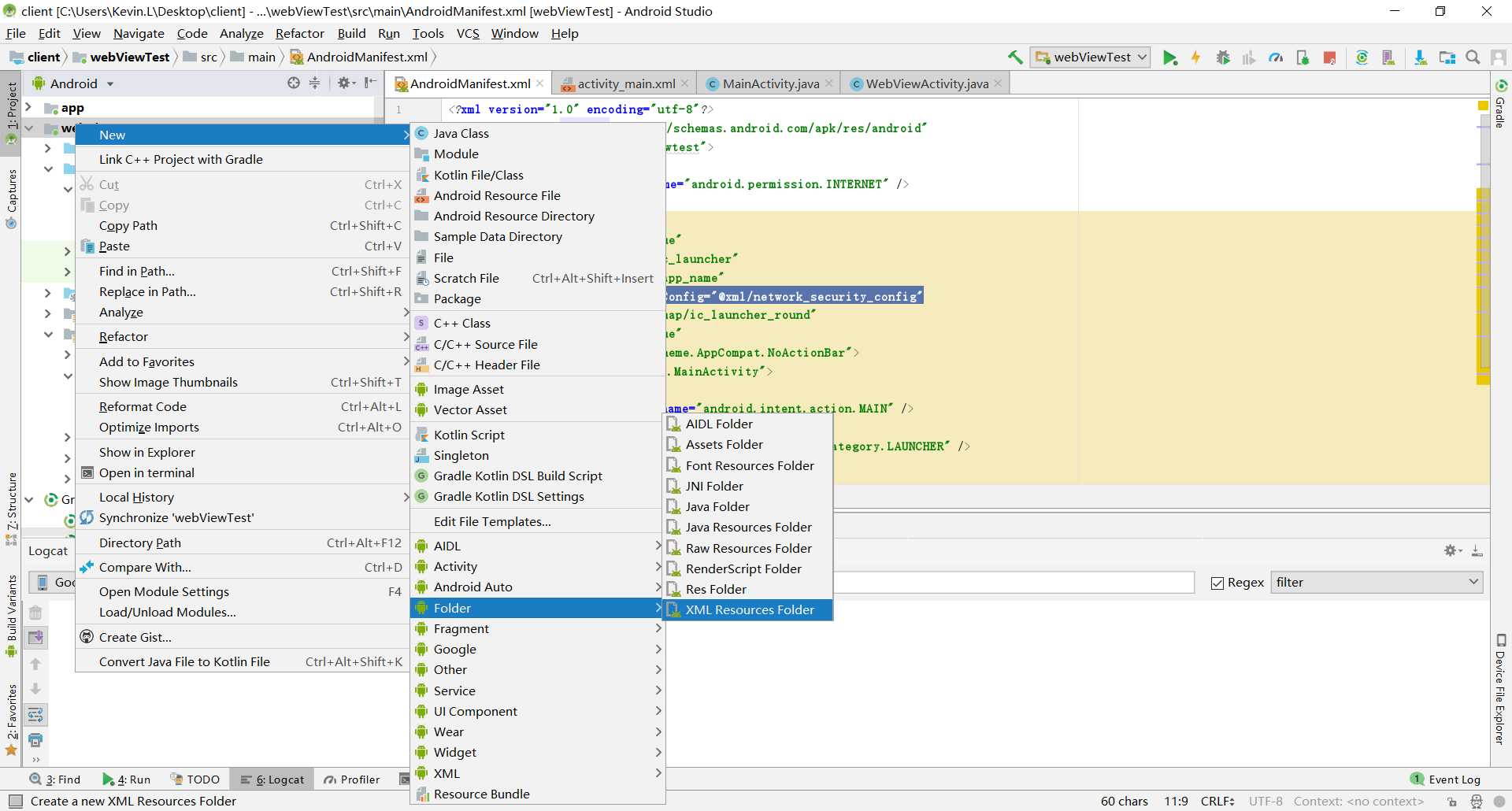
Task: Click Create Gist...
Action: (x=243, y=637)
